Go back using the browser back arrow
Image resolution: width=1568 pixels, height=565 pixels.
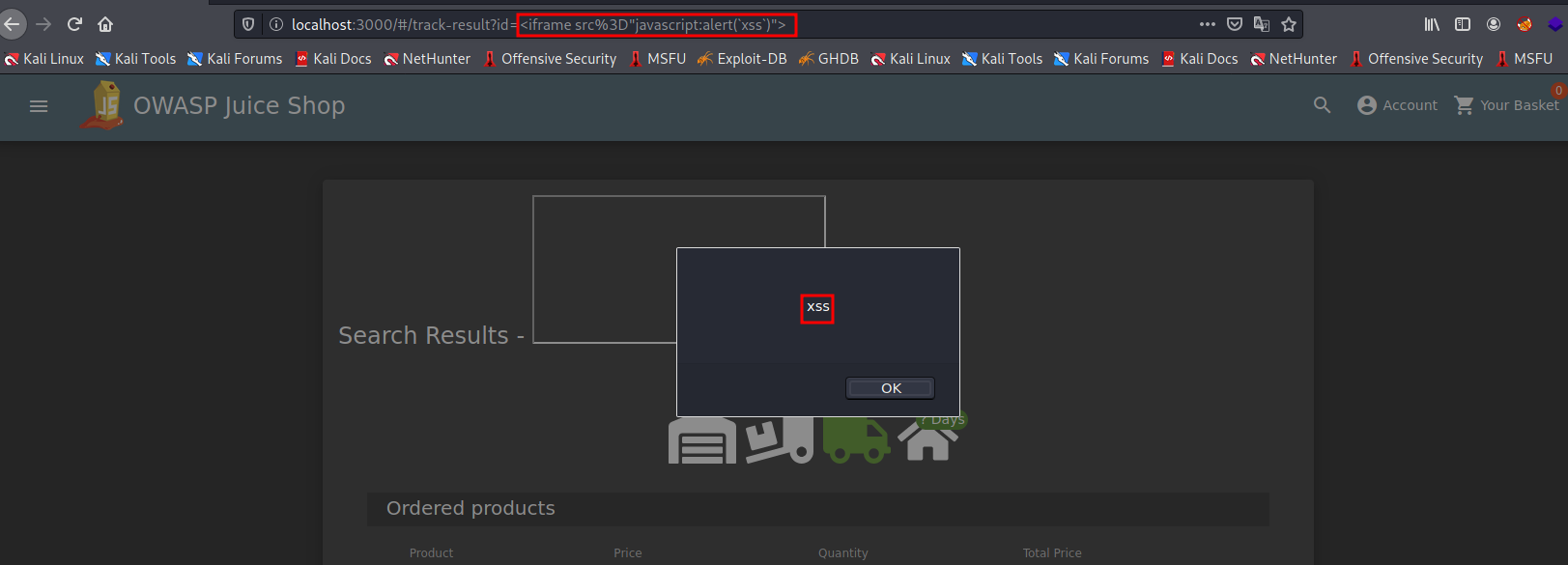click(x=12, y=24)
